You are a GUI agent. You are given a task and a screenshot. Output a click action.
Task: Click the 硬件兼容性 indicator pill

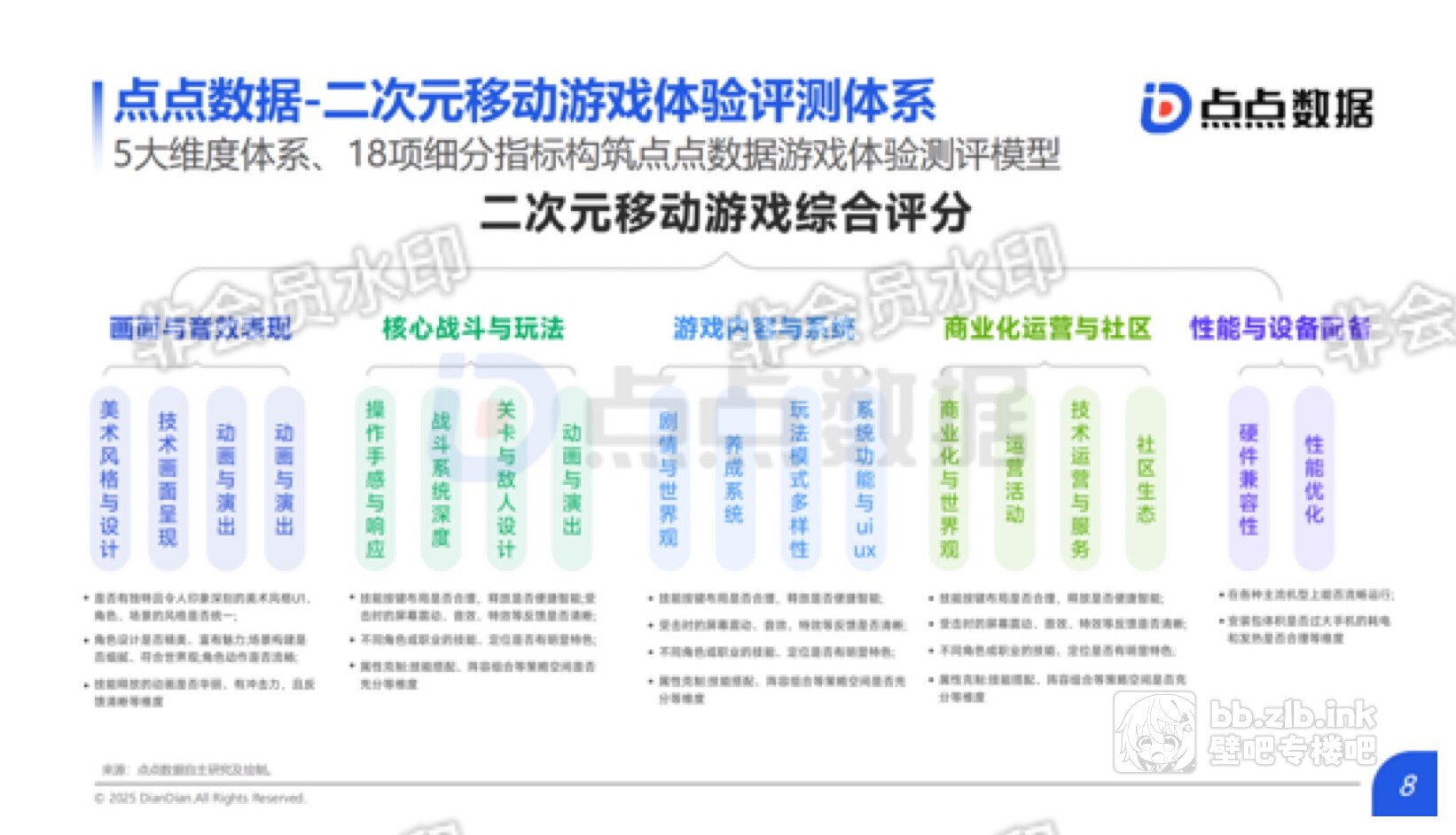tap(1249, 479)
